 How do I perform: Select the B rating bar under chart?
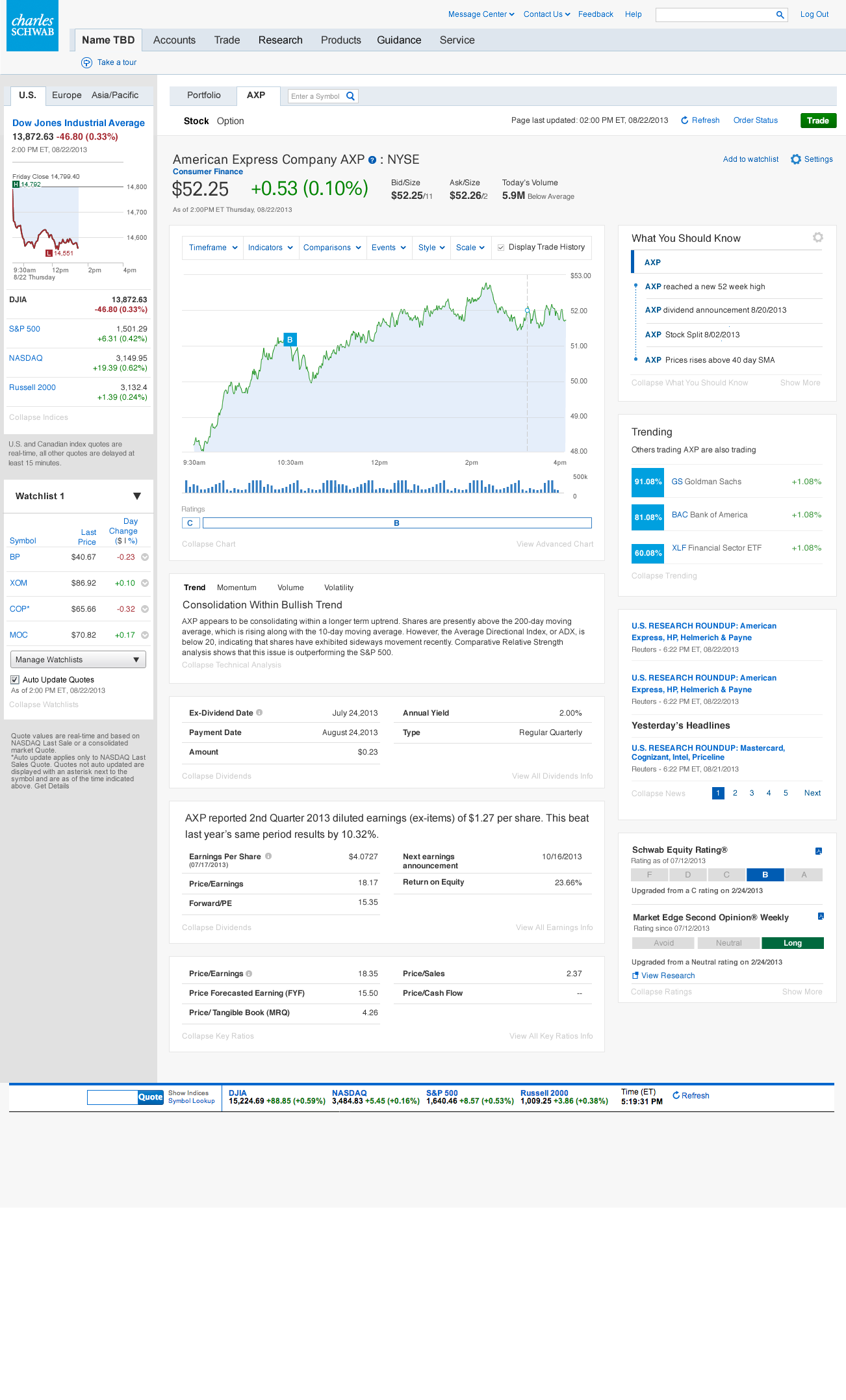tap(396, 523)
